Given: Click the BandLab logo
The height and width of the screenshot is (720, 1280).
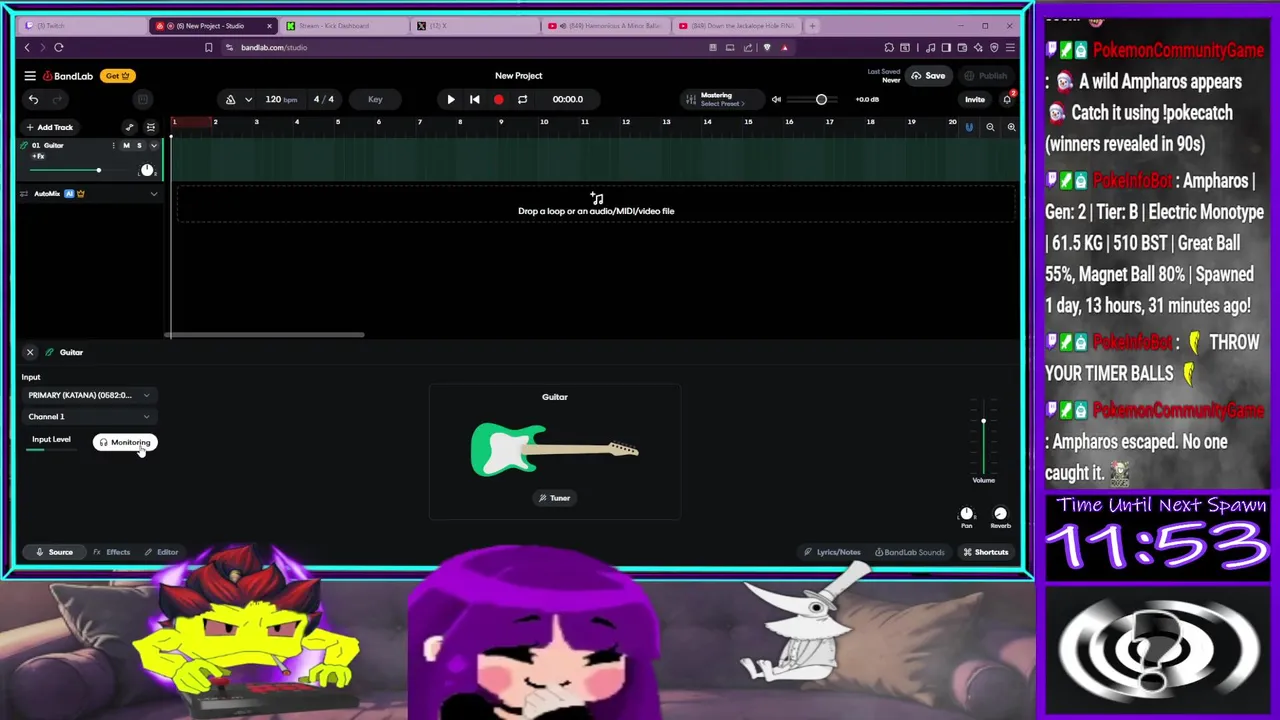Looking at the screenshot, I should [68, 76].
